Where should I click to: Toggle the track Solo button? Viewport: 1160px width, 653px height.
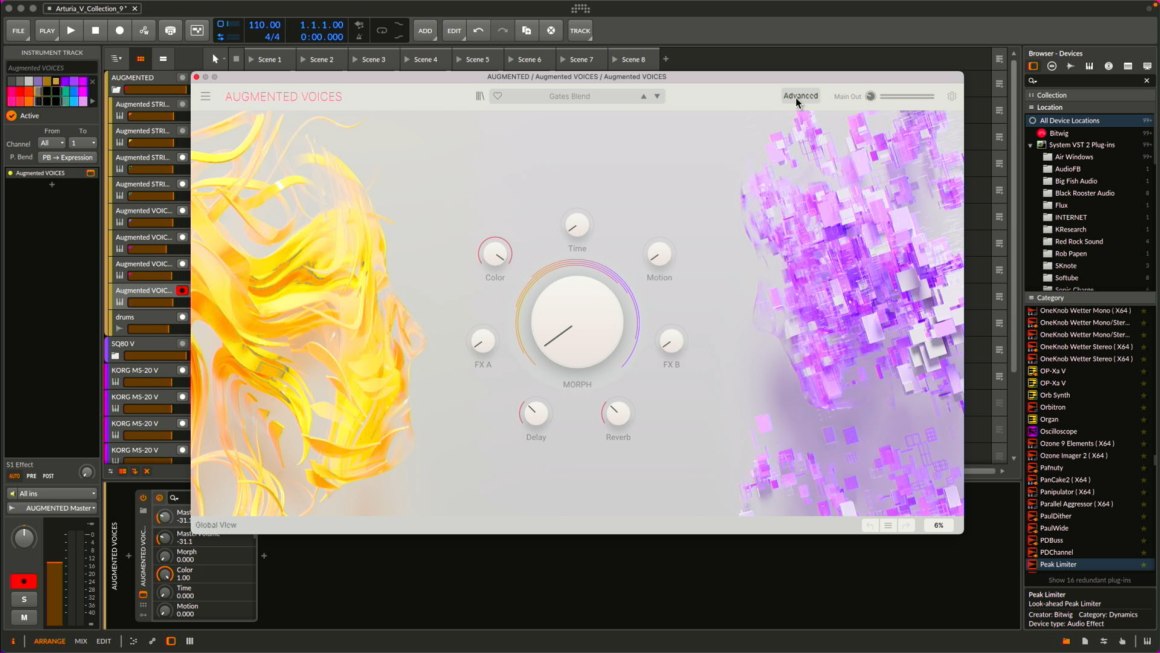(x=24, y=599)
